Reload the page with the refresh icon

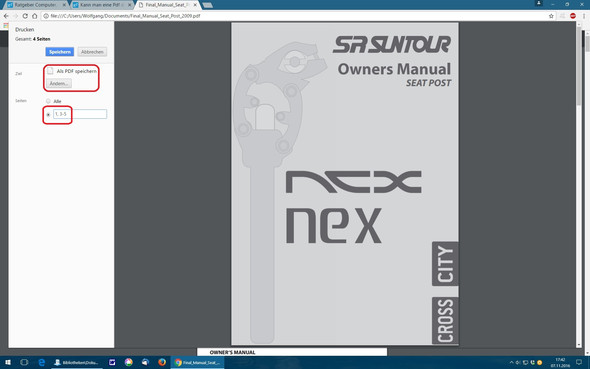(x=25, y=16)
